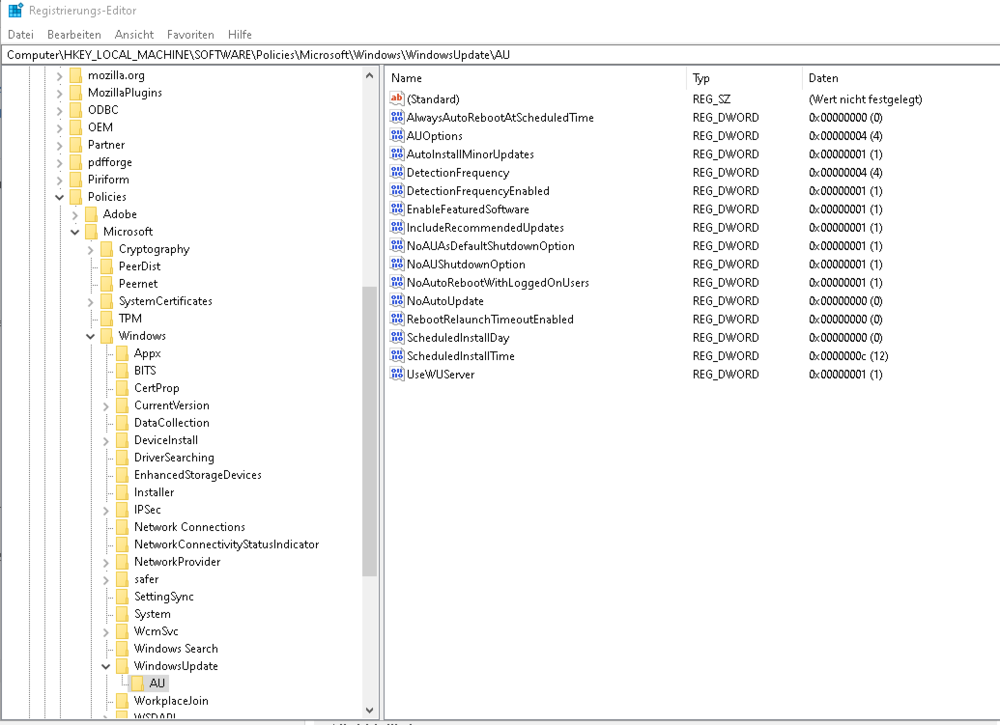Viewport: 1000px width, 725px height.
Task: Click the AU key folder icon
Action: 138,683
